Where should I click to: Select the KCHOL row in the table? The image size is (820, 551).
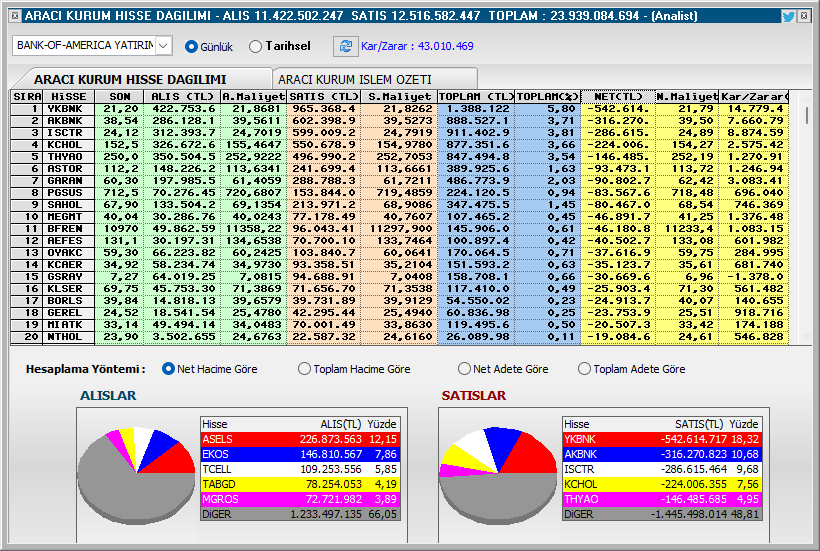click(x=400, y=145)
